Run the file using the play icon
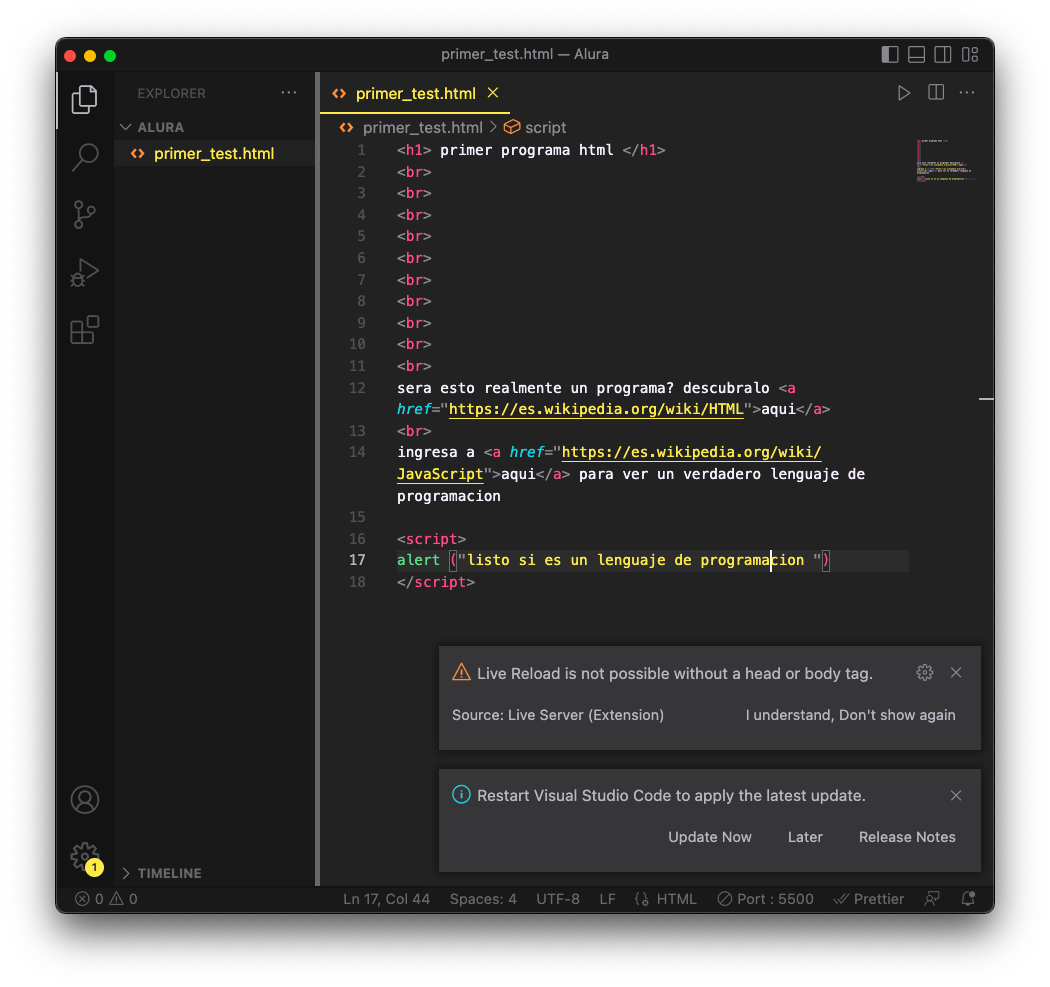Viewport: 1050px width, 987px height. (x=904, y=93)
